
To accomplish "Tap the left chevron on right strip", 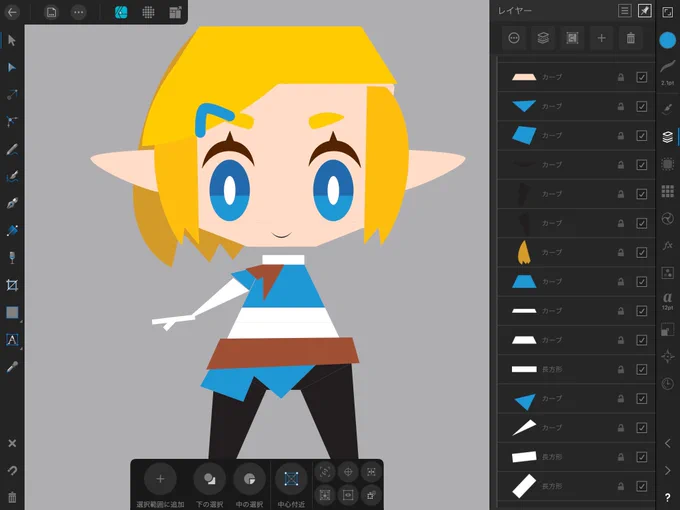I will coord(667,443).
